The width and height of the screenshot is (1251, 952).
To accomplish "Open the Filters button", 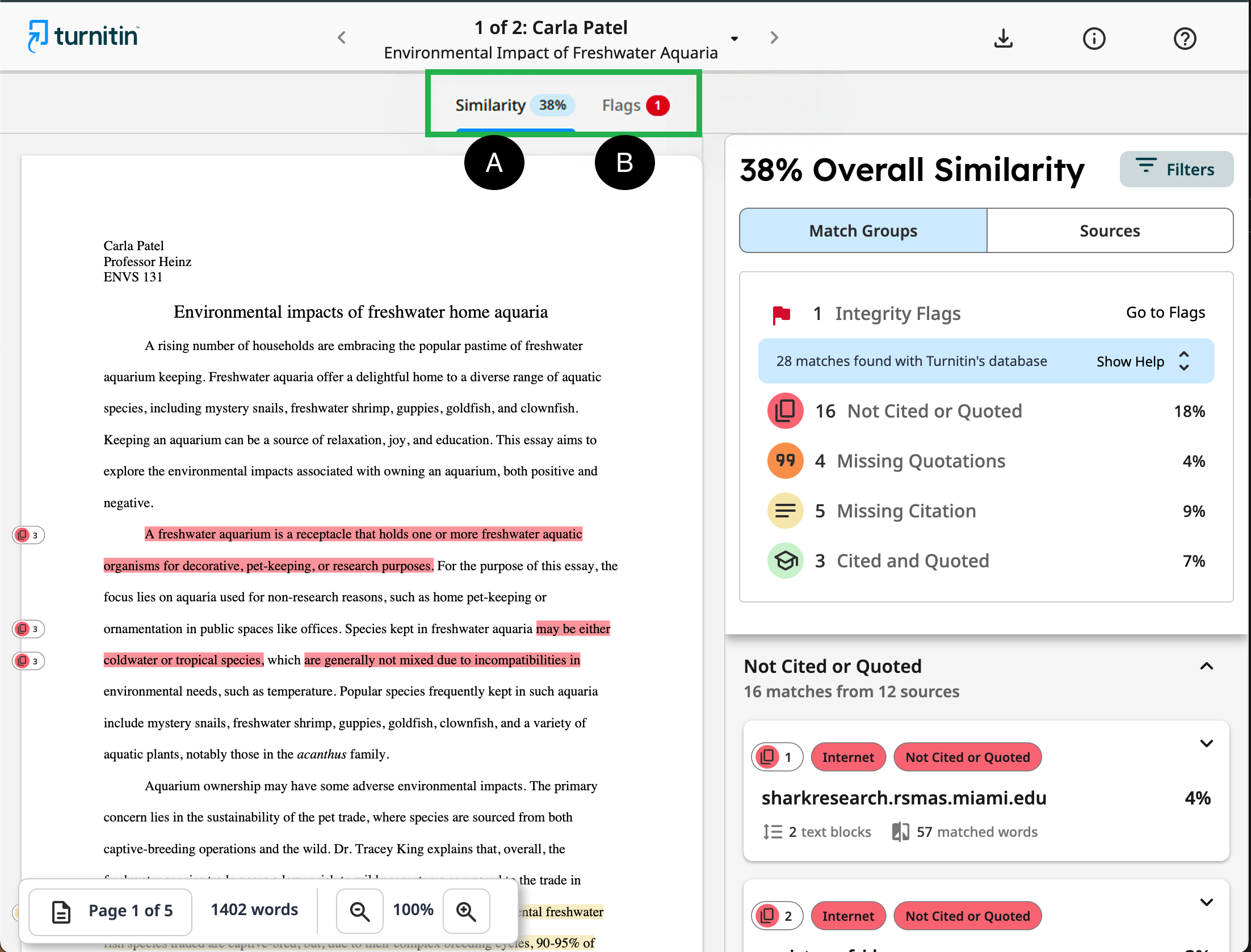I will coord(1176,169).
